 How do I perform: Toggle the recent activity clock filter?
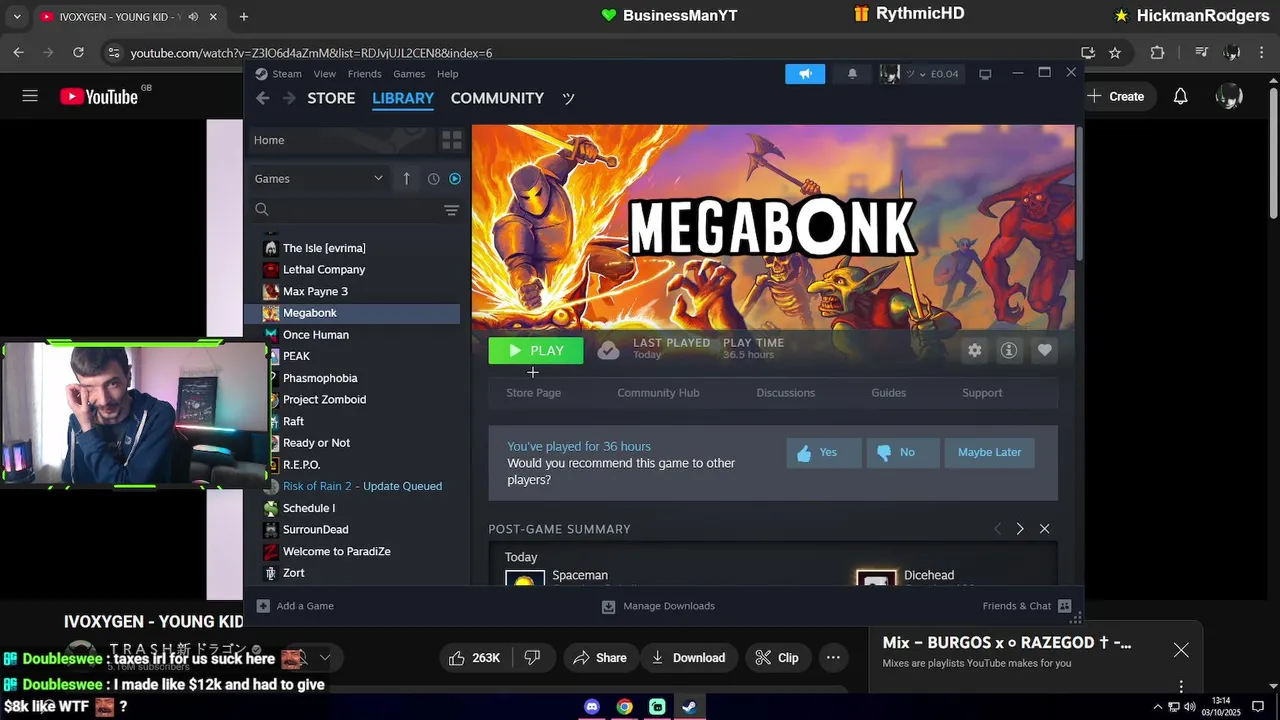point(433,179)
